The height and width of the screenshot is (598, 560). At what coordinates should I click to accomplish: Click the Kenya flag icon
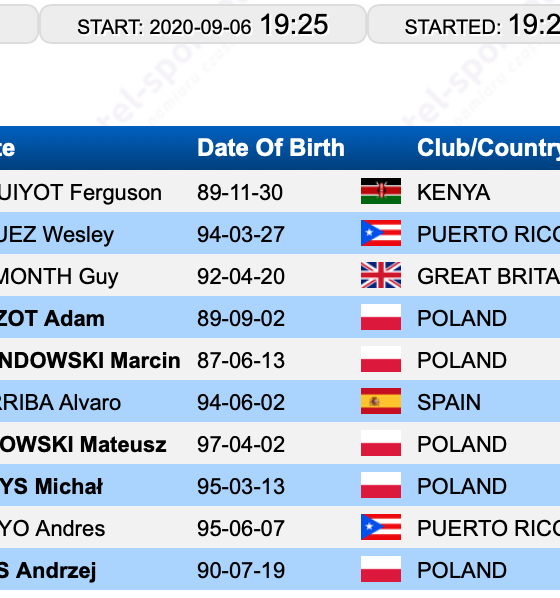pos(381,191)
